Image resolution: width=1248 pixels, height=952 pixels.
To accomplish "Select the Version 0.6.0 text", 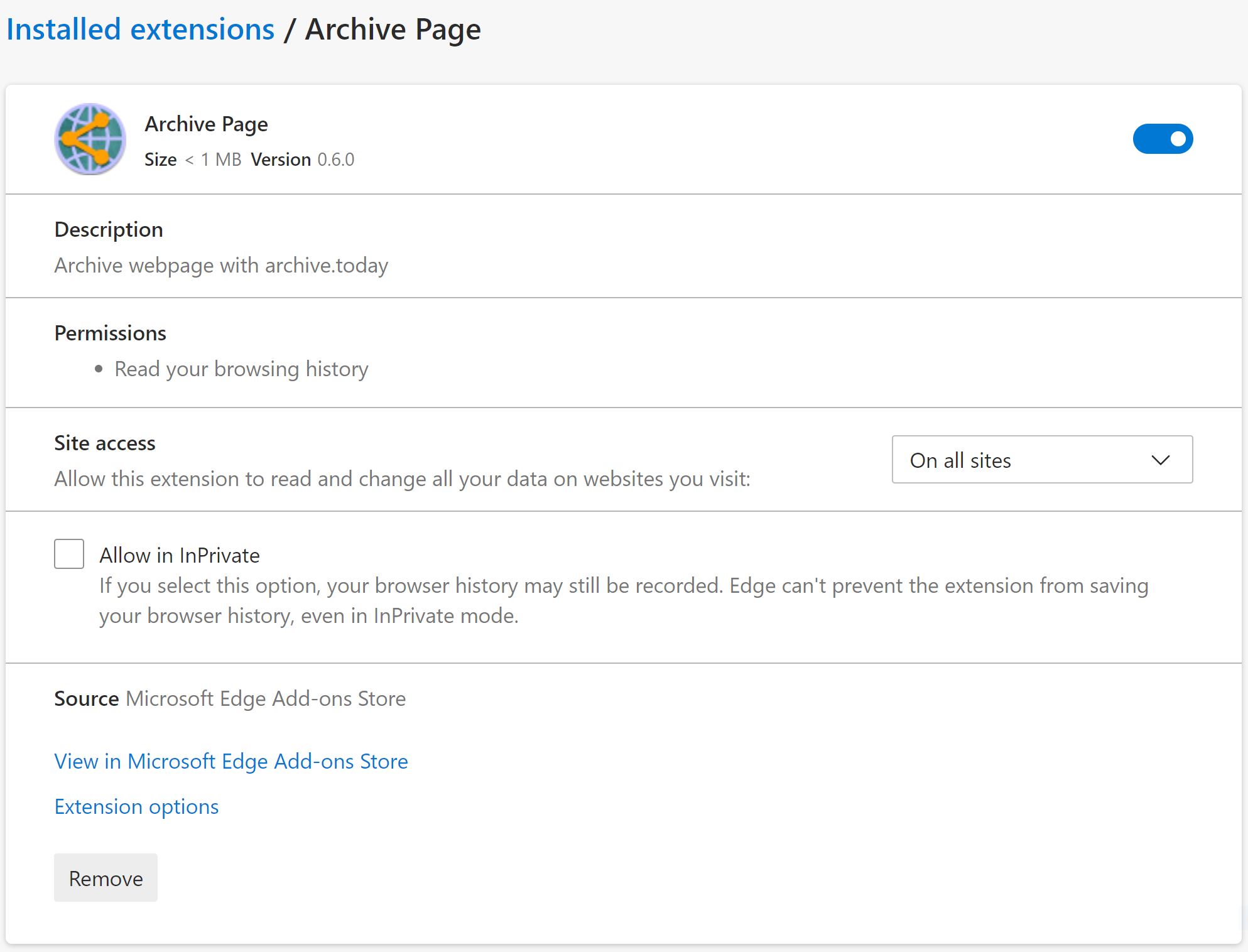I will [303, 160].
